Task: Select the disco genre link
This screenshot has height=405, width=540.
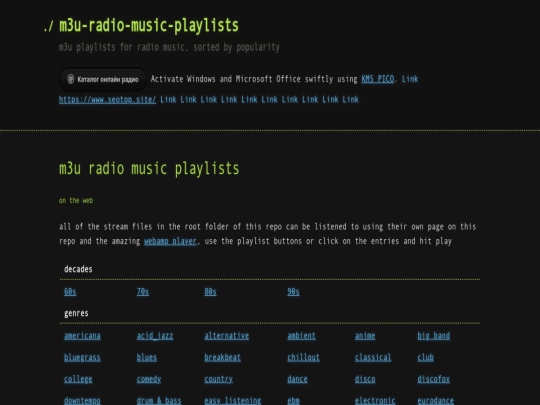Action: [365, 379]
